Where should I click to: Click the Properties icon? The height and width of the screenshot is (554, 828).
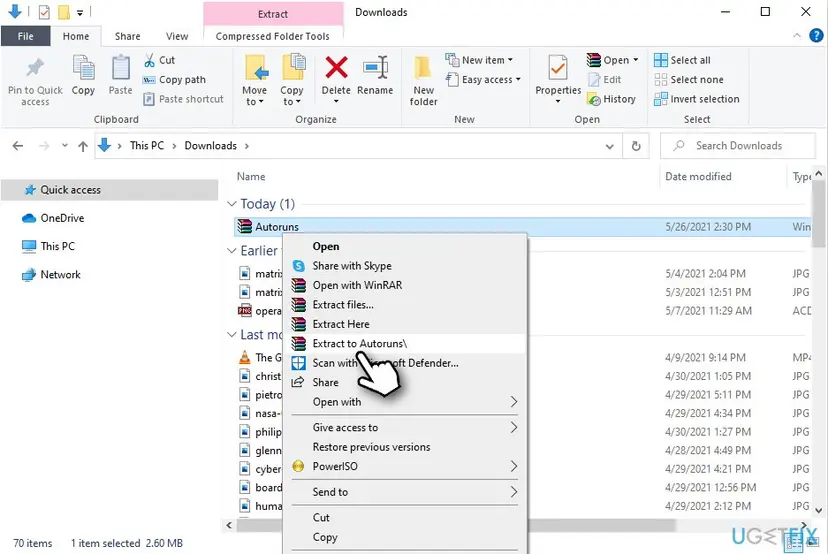[558, 68]
